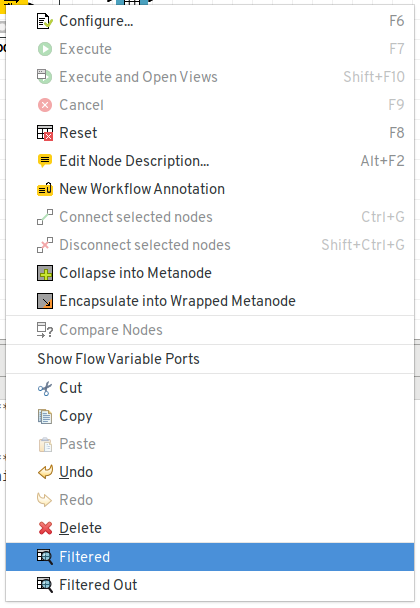Choose Reset from context menu
Screen dimensions: 420x608
tap(210, 133)
